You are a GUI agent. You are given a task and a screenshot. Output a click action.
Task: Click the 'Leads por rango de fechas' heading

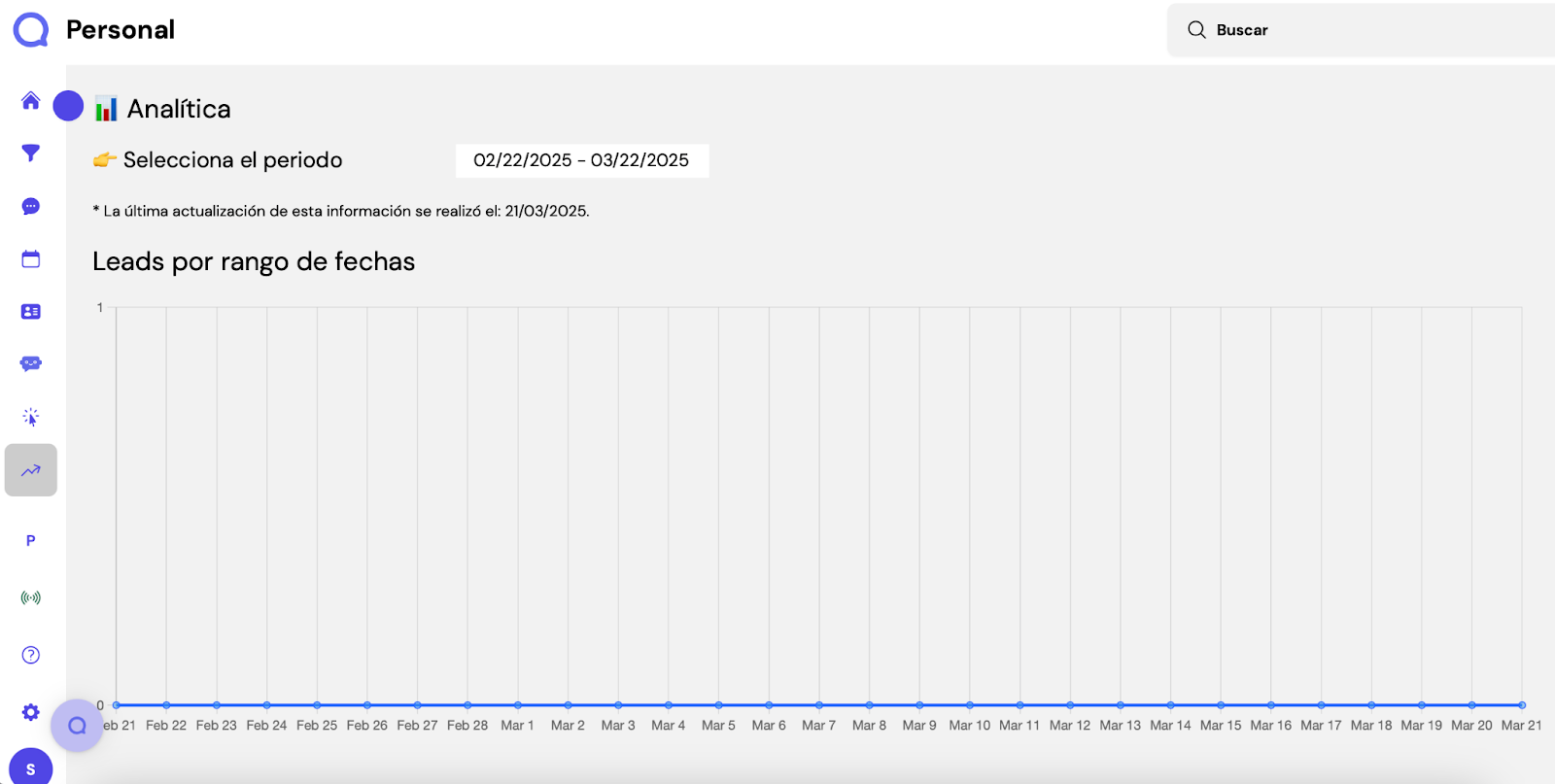tap(254, 261)
